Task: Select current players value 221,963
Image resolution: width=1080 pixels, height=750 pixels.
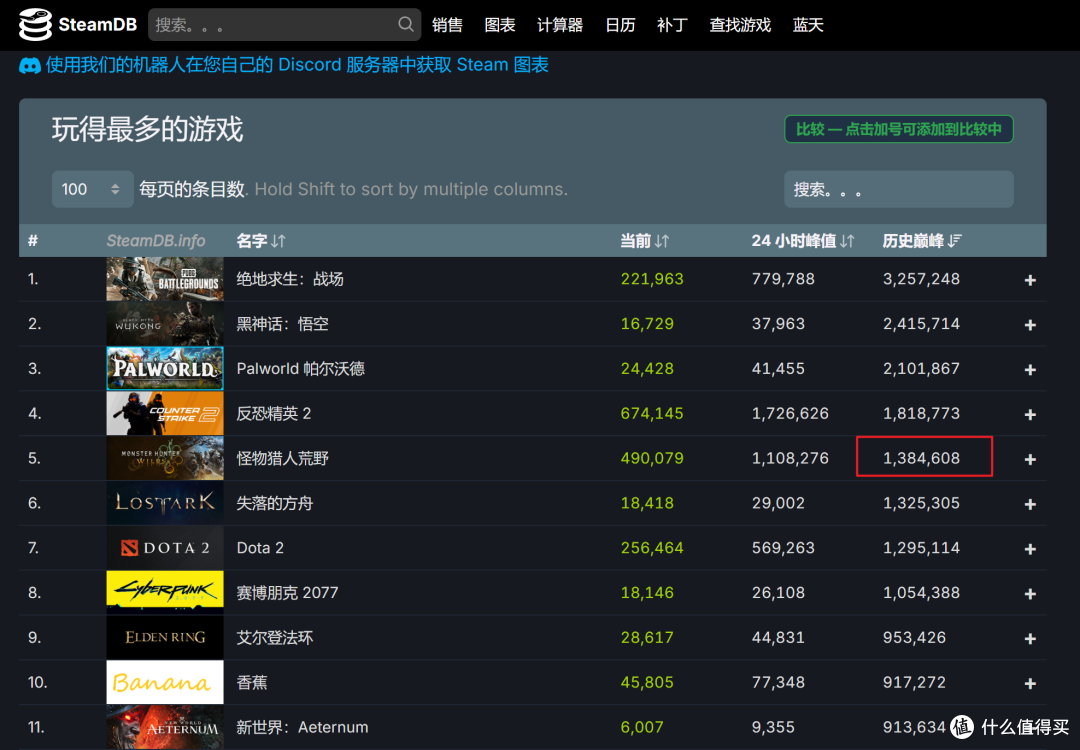Action: pos(652,279)
